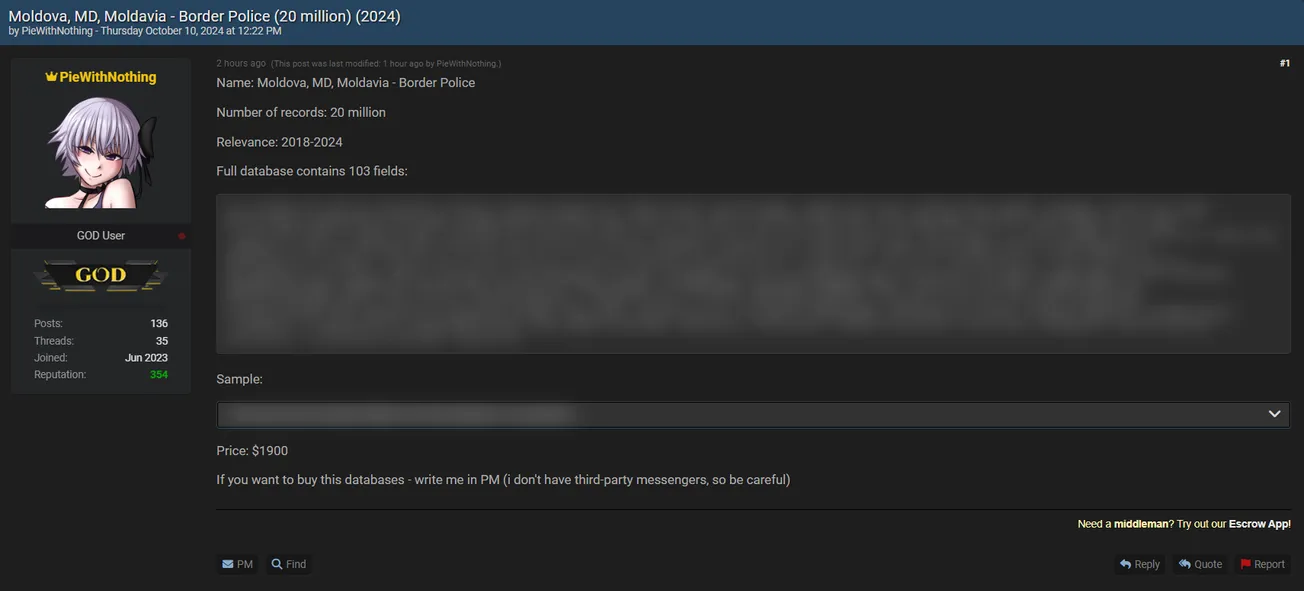Click the red Report flag icon
This screenshot has height=591, width=1304.
coord(1246,564)
